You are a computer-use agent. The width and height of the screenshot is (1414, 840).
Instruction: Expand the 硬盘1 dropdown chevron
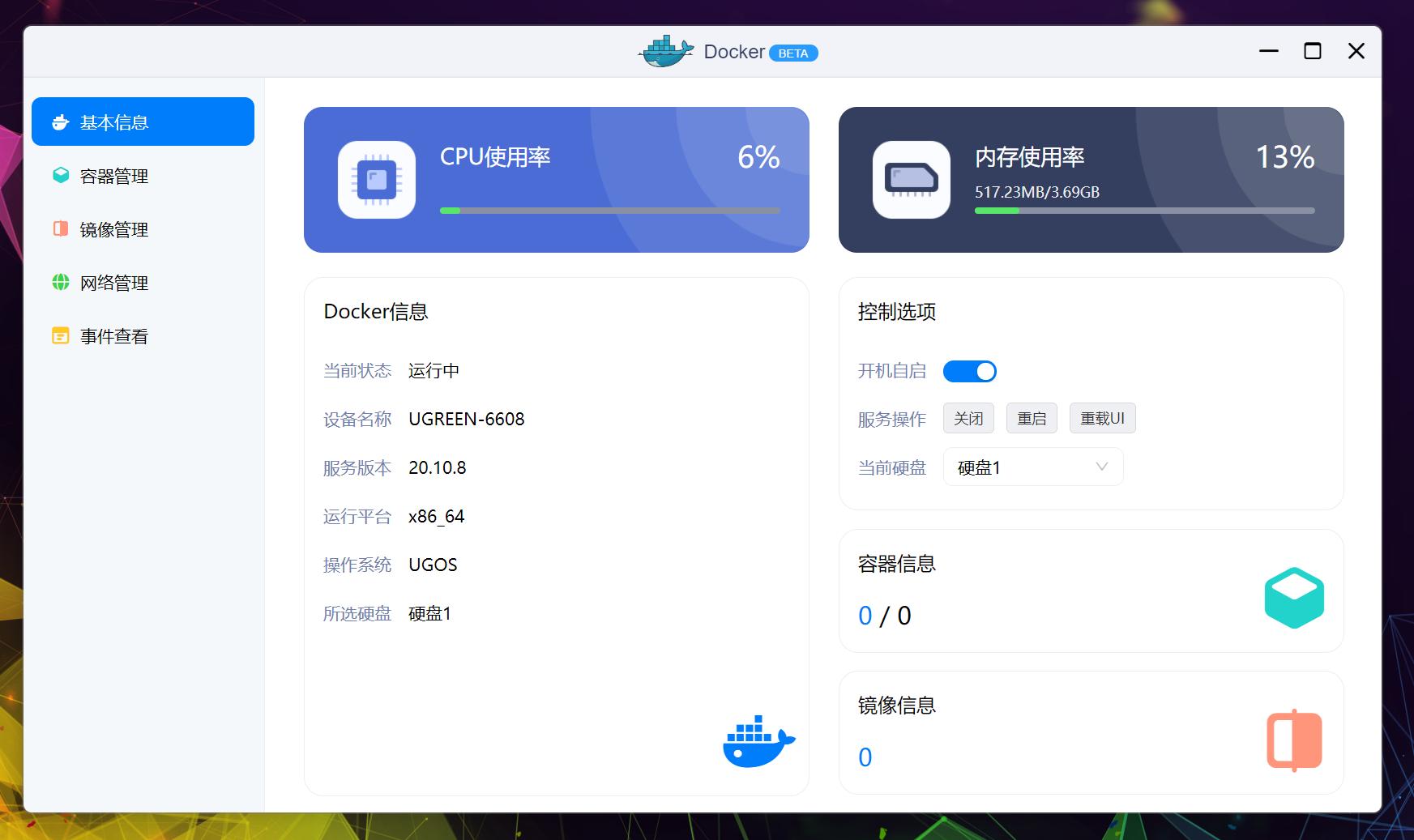pyautogui.click(x=1100, y=467)
